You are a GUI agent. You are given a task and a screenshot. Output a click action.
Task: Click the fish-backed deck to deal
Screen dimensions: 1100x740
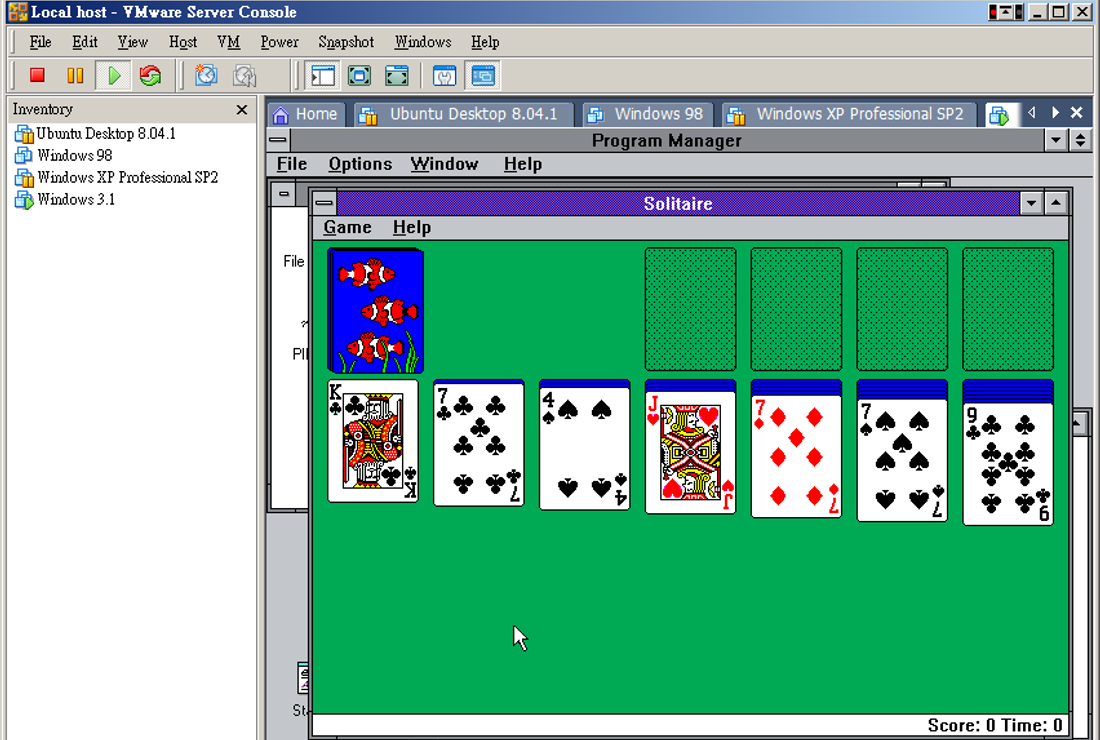point(375,310)
